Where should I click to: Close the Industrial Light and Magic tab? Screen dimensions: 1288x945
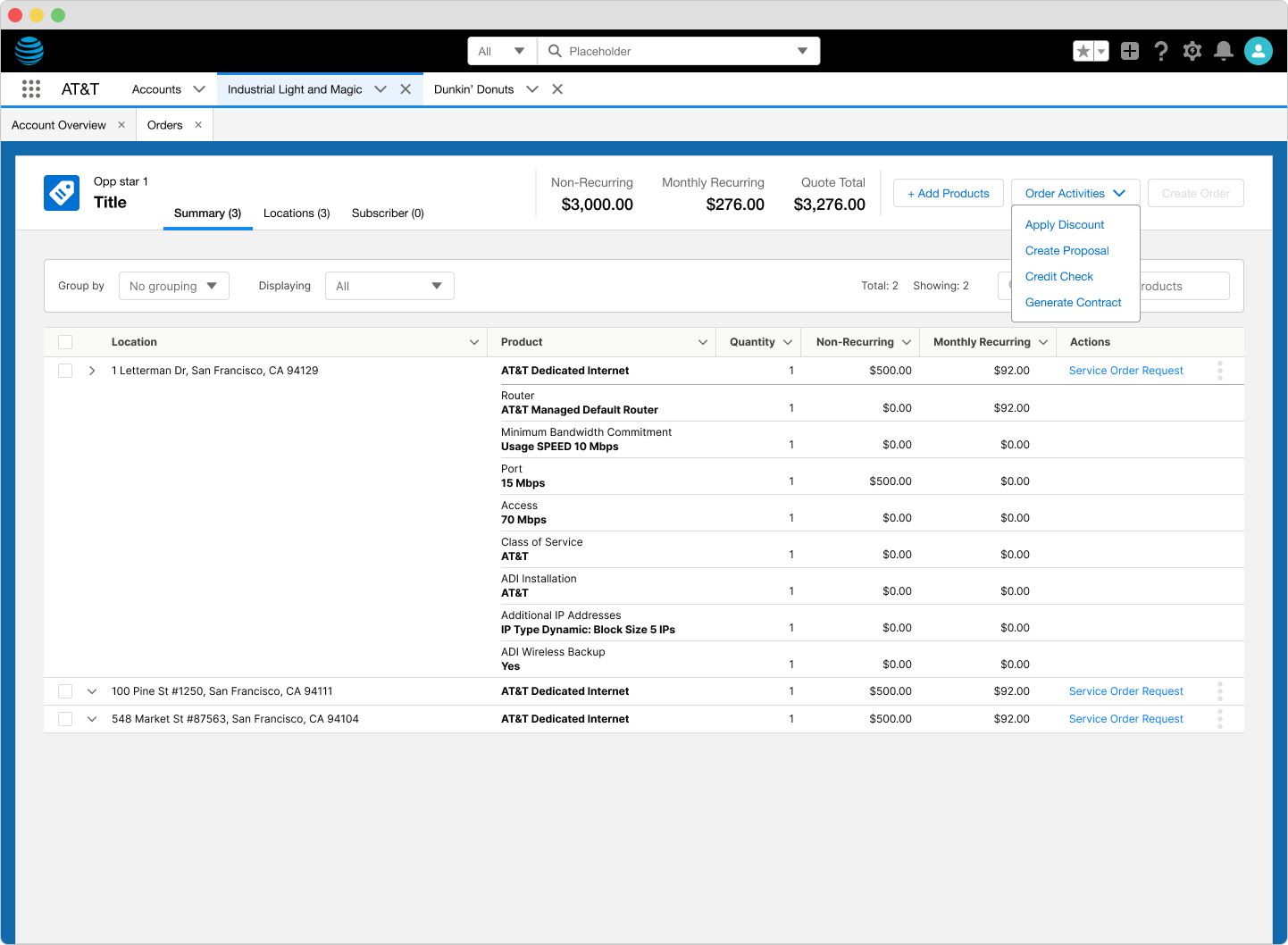click(x=406, y=89)
